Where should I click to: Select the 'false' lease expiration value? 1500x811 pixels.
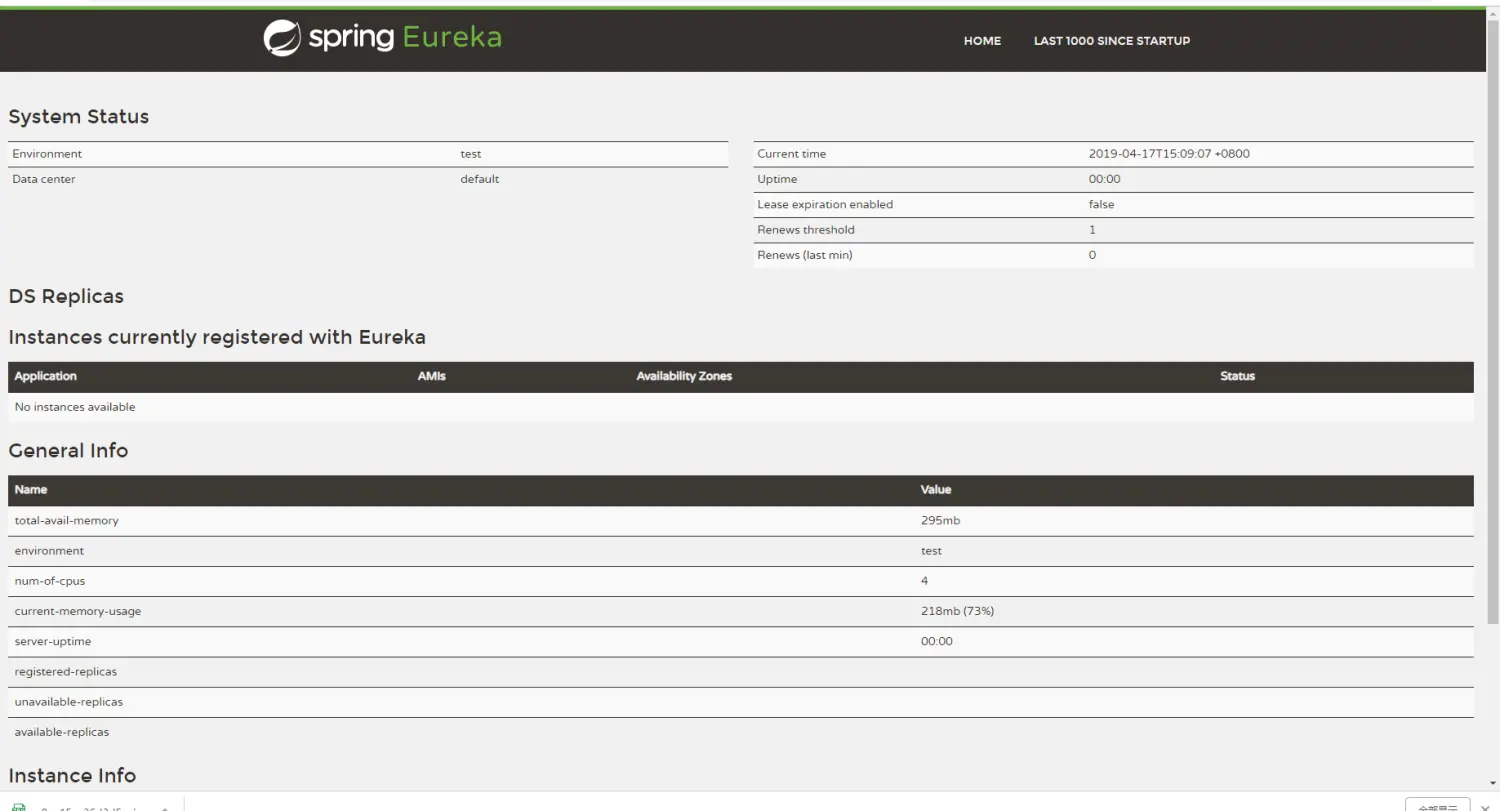point(1101,204)
